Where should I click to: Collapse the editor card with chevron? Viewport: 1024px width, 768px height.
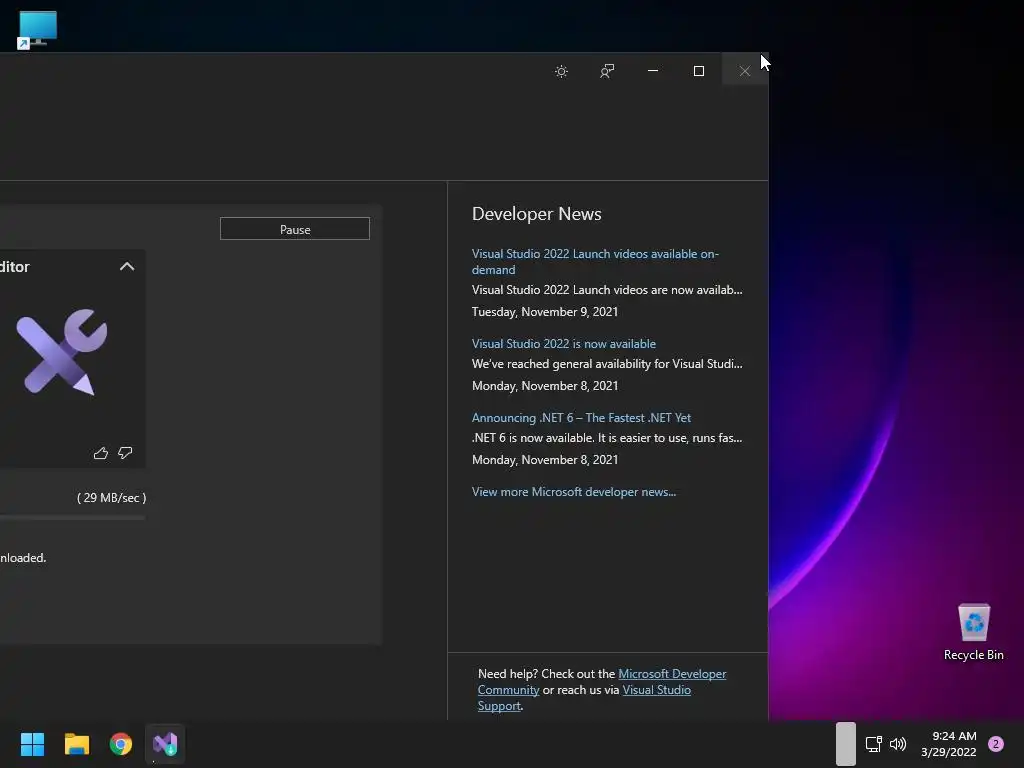click(127, 266)
